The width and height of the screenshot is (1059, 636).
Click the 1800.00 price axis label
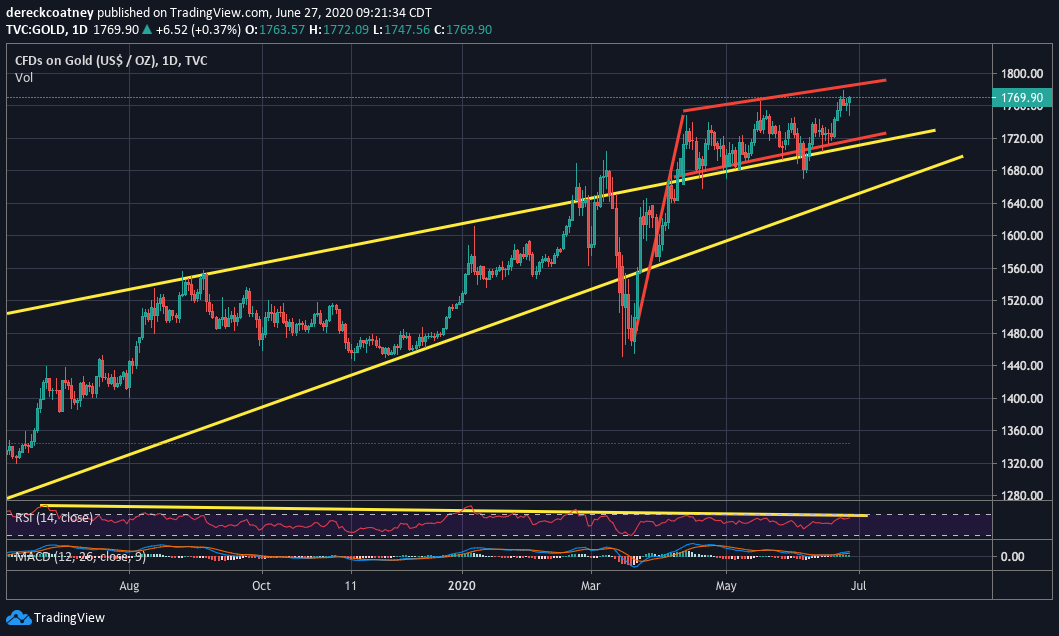(1022, 74)
